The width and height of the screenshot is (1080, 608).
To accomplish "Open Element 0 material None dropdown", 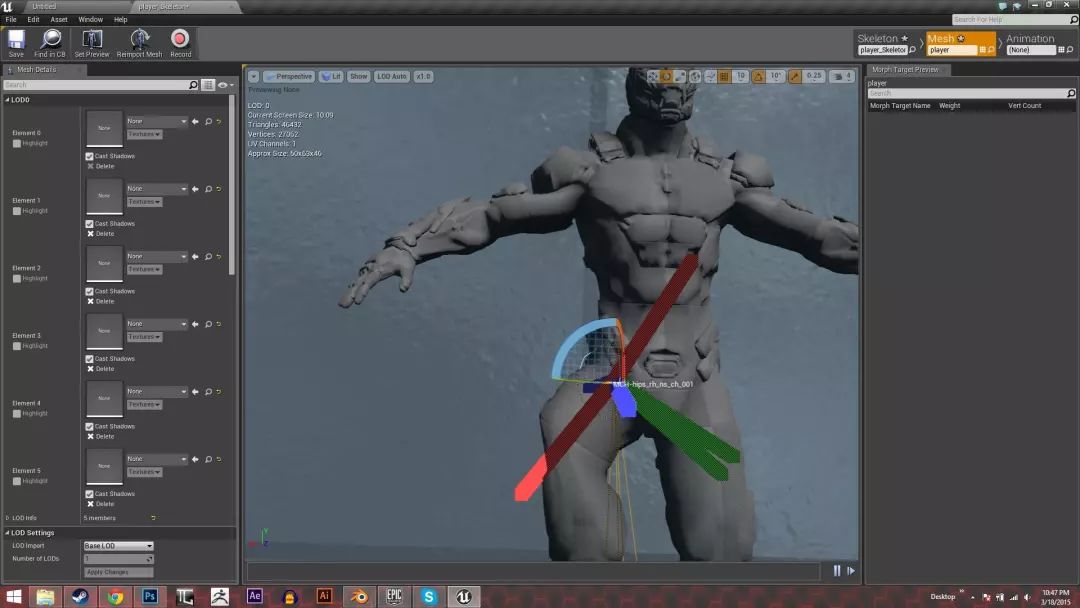I will [156, 121].
